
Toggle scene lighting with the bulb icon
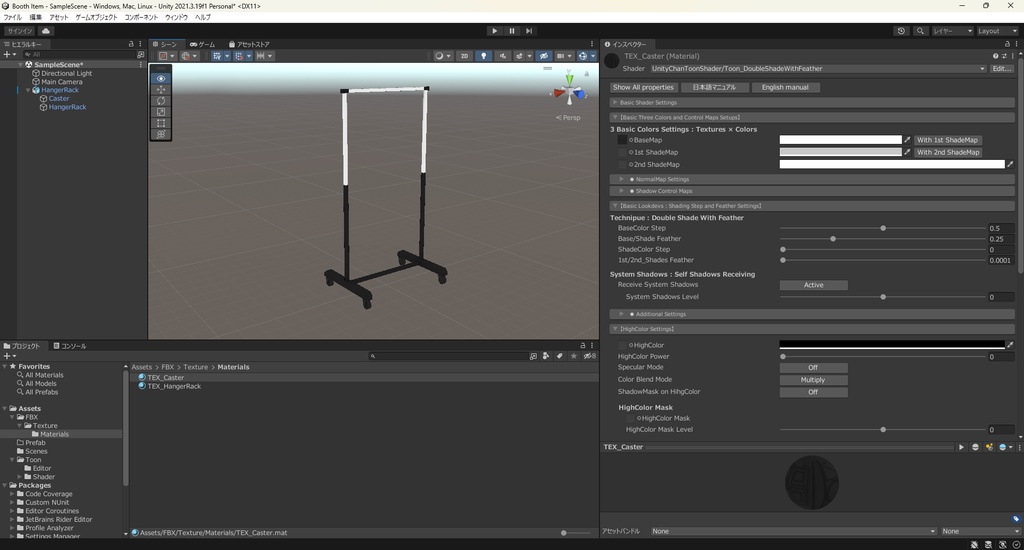(x=484, y=56)
